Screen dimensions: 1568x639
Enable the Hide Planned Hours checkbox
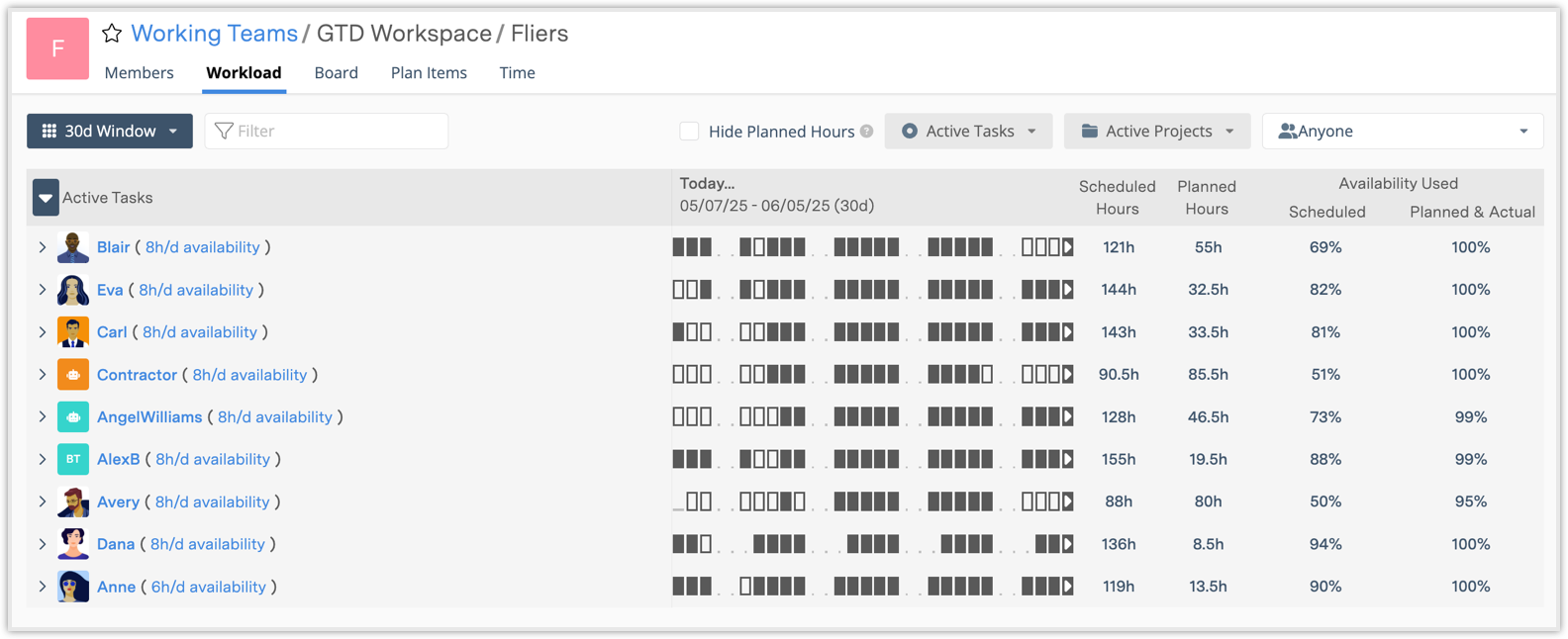click(690, 132)
